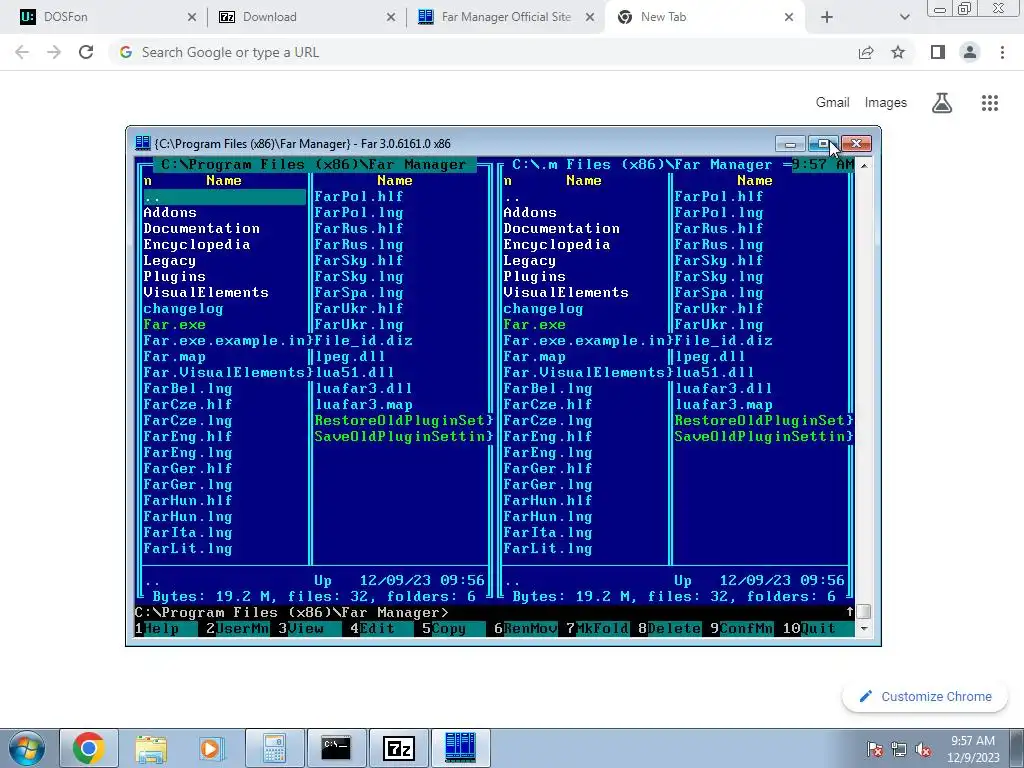The height and width of the screenshot is (768, 1024).
Task: Click 2 UserMn in Far key bar
Action: pos(237,628)
